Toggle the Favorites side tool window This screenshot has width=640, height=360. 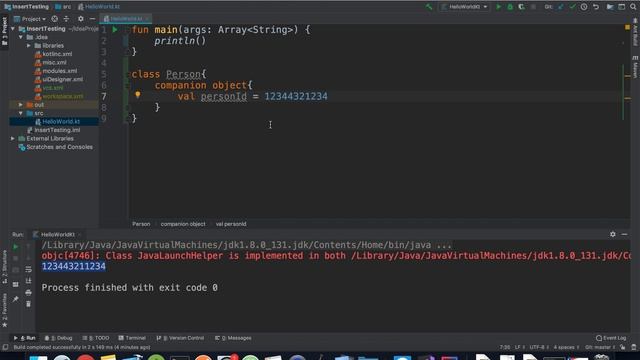pyautogui.click(x=4, y=310)
